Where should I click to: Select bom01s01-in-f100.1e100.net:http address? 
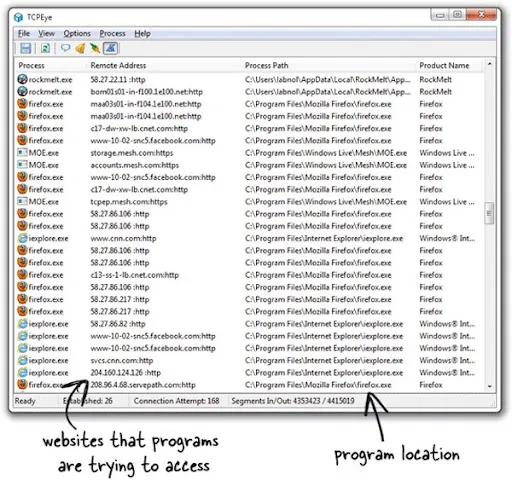tap(146, 92)
